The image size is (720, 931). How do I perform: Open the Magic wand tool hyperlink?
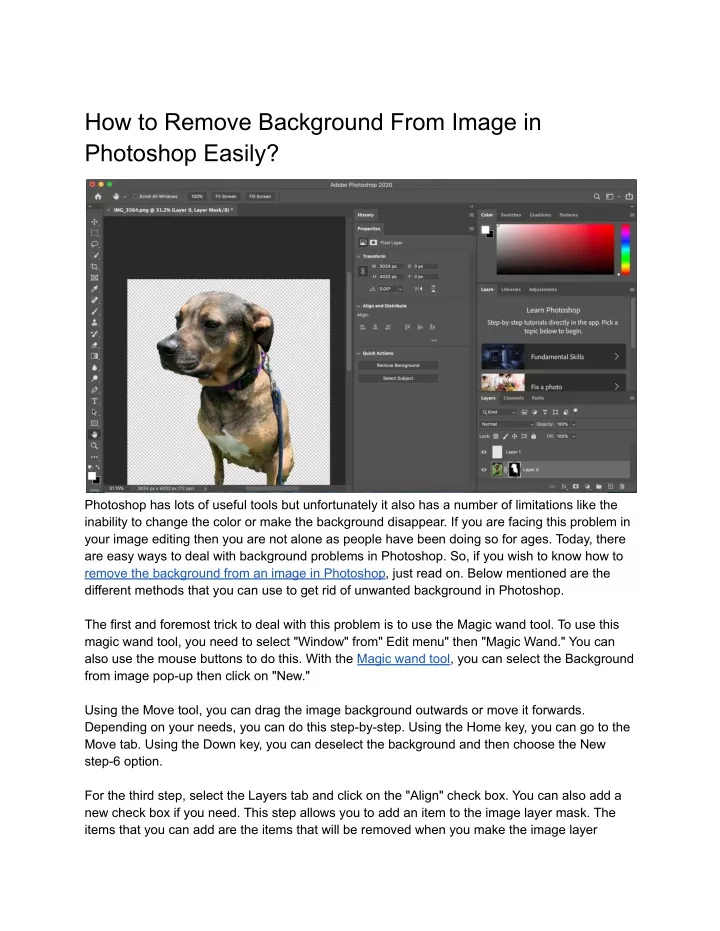404,659
